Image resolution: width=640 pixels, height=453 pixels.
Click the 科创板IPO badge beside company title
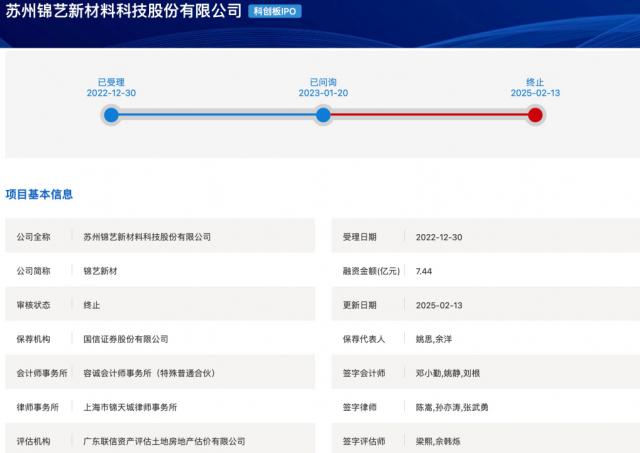coord(275,11)
